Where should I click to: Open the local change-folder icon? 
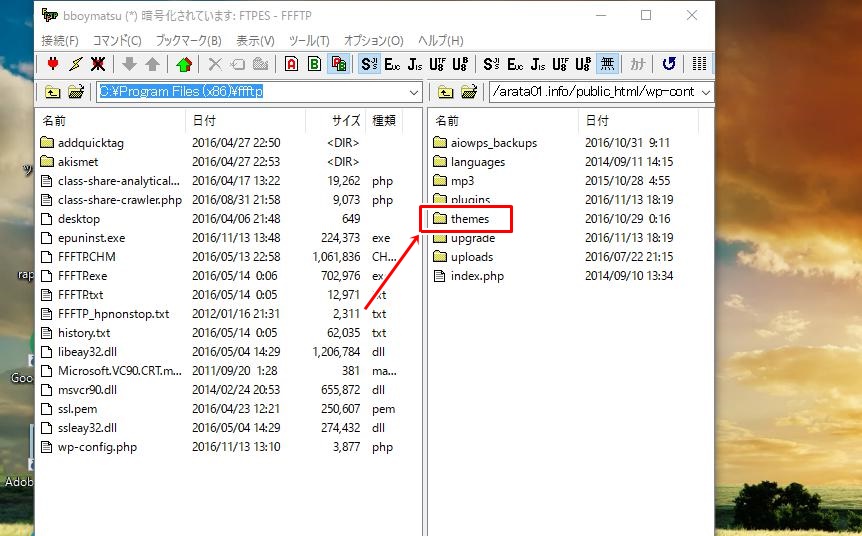(76, 92)
